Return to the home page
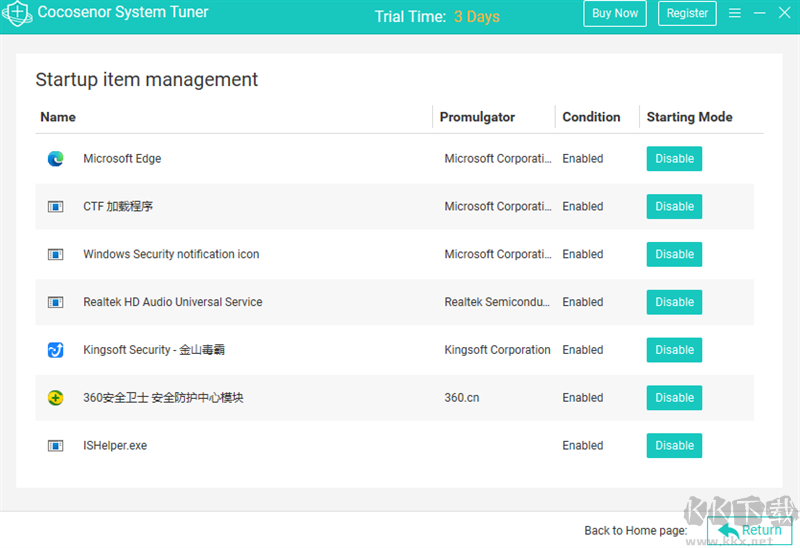The image size is (800, 548). point(749,530)
